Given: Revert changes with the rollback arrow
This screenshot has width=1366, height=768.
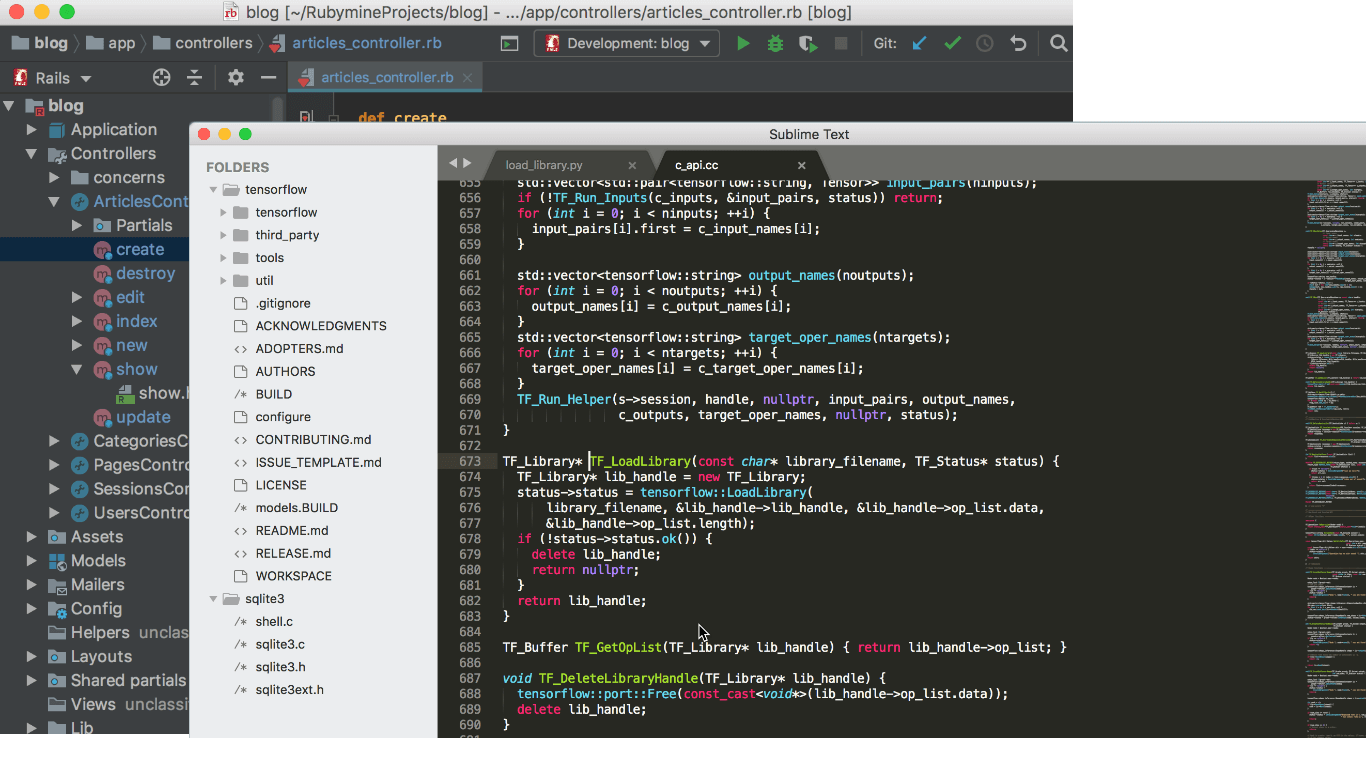Looking at the screenshot, I should click(1018, 44).
